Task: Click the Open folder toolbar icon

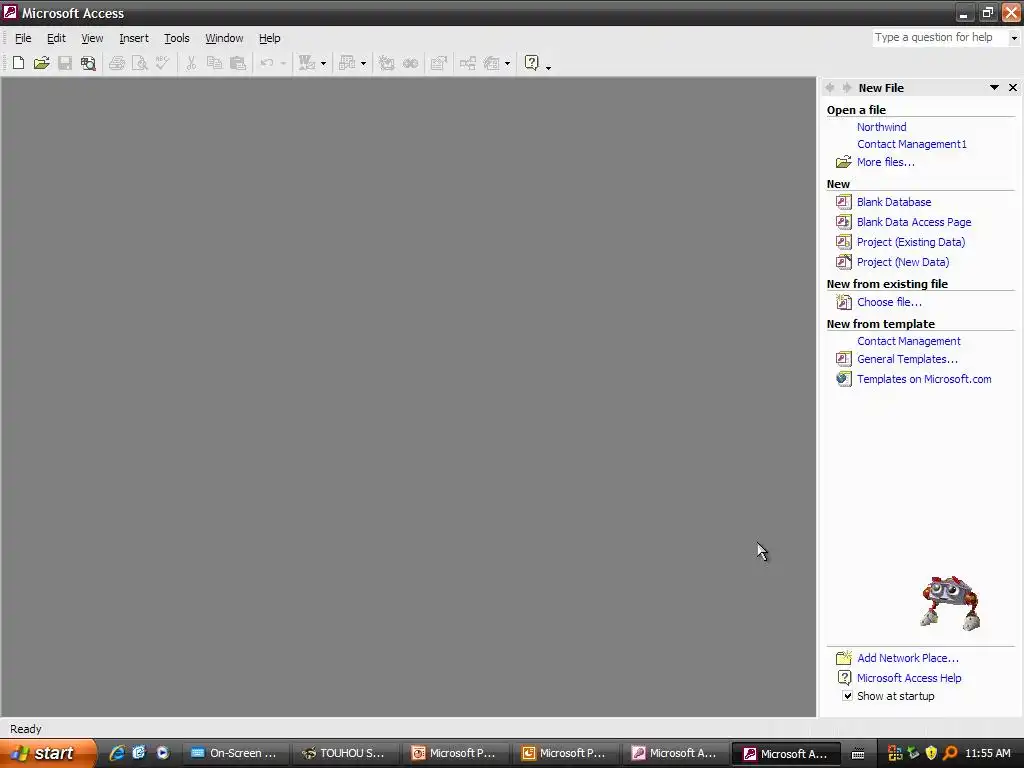Action: (x=41, y=63)
